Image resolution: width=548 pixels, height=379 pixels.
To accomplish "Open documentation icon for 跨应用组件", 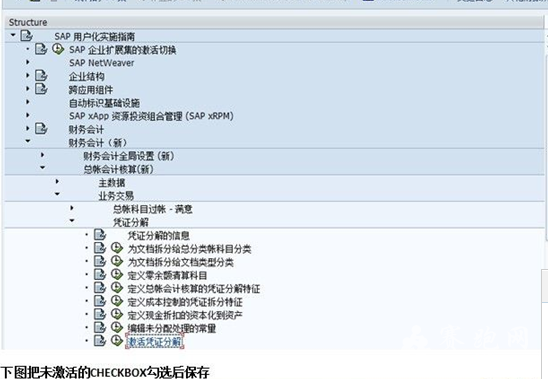I will pos(41,88).
